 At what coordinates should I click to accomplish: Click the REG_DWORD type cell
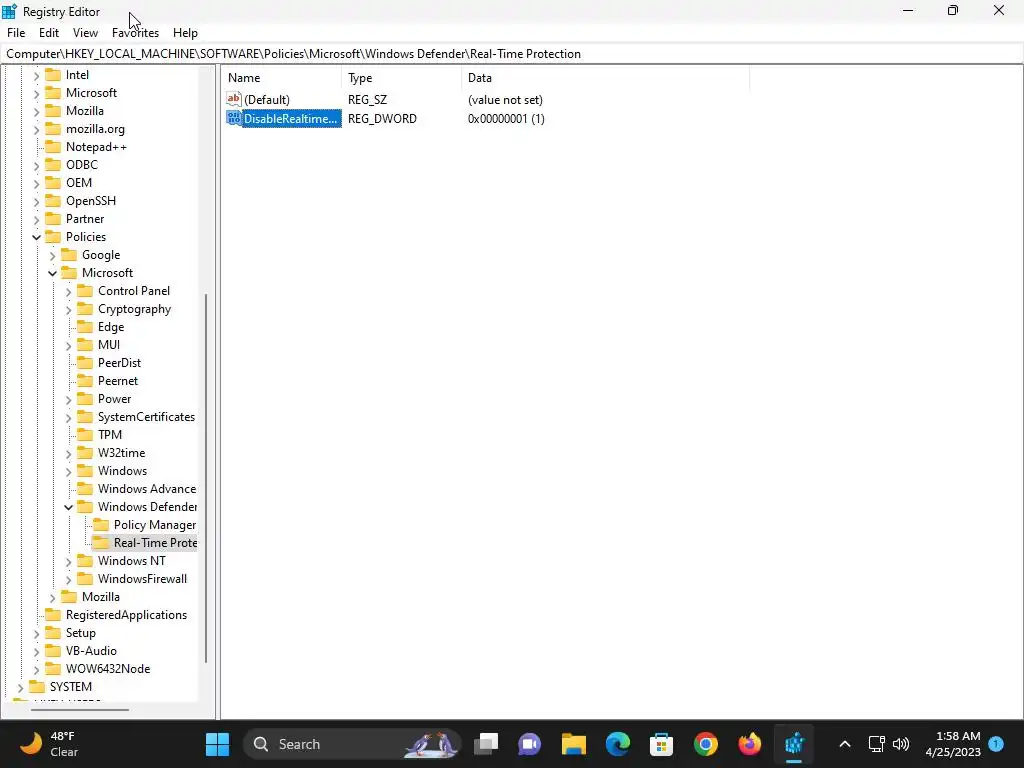(382, 119)
